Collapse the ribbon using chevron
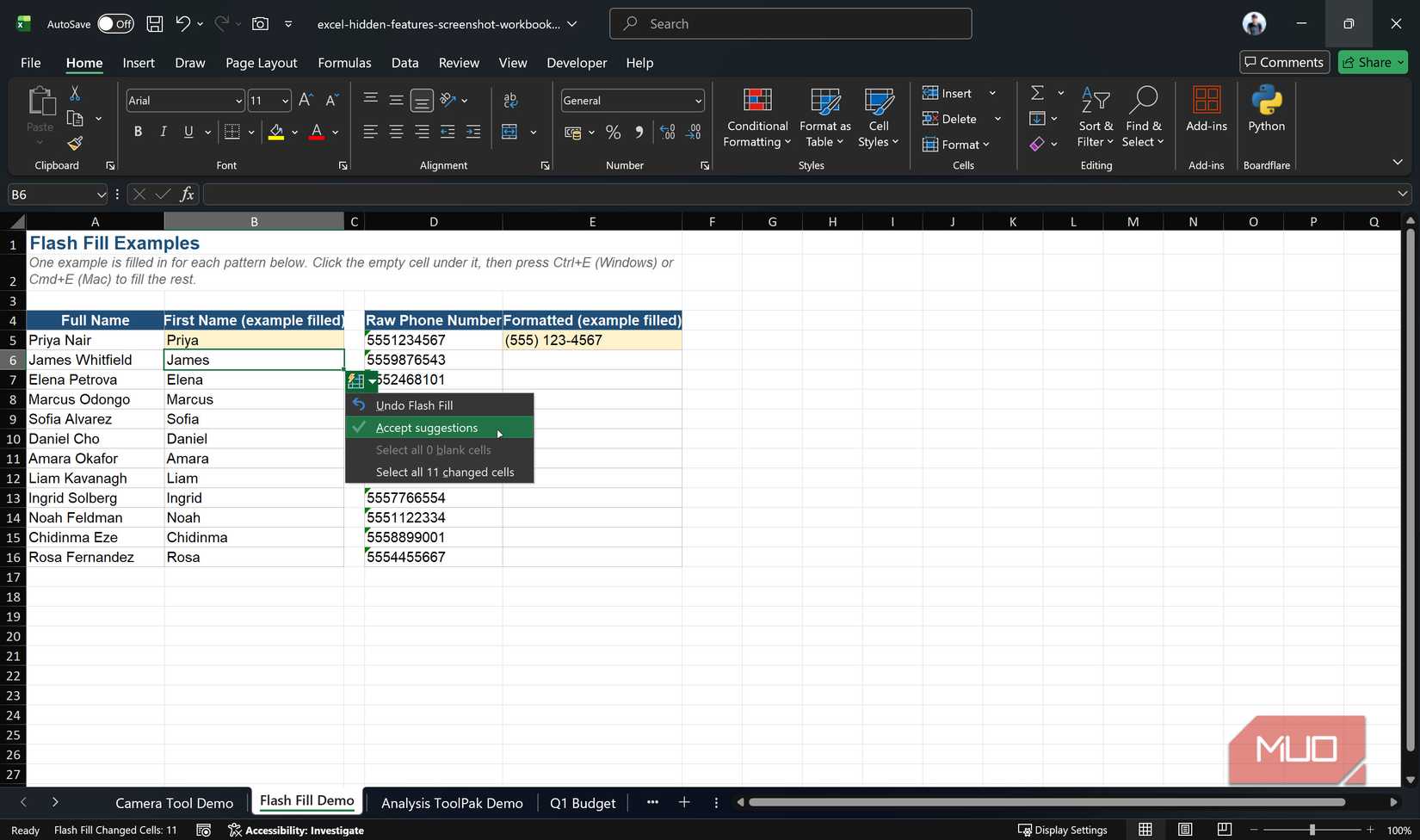This screenshot has height=840, width=1420. coord(1398,162)
